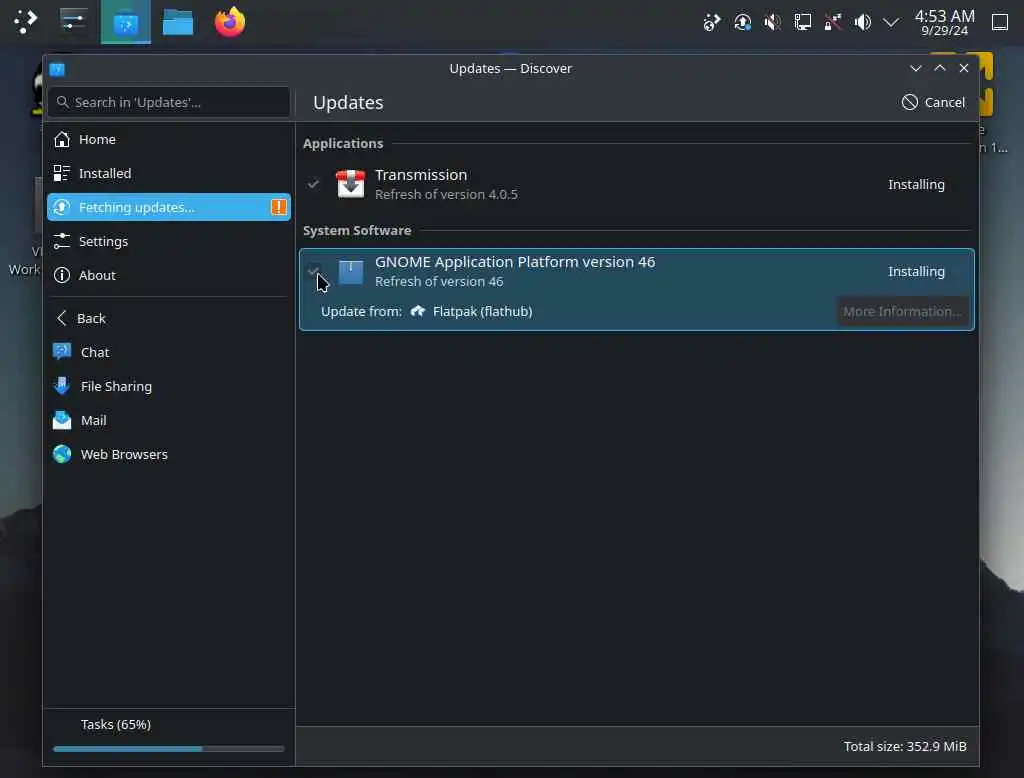Open the audio volume tray icon

click(863, 22)
